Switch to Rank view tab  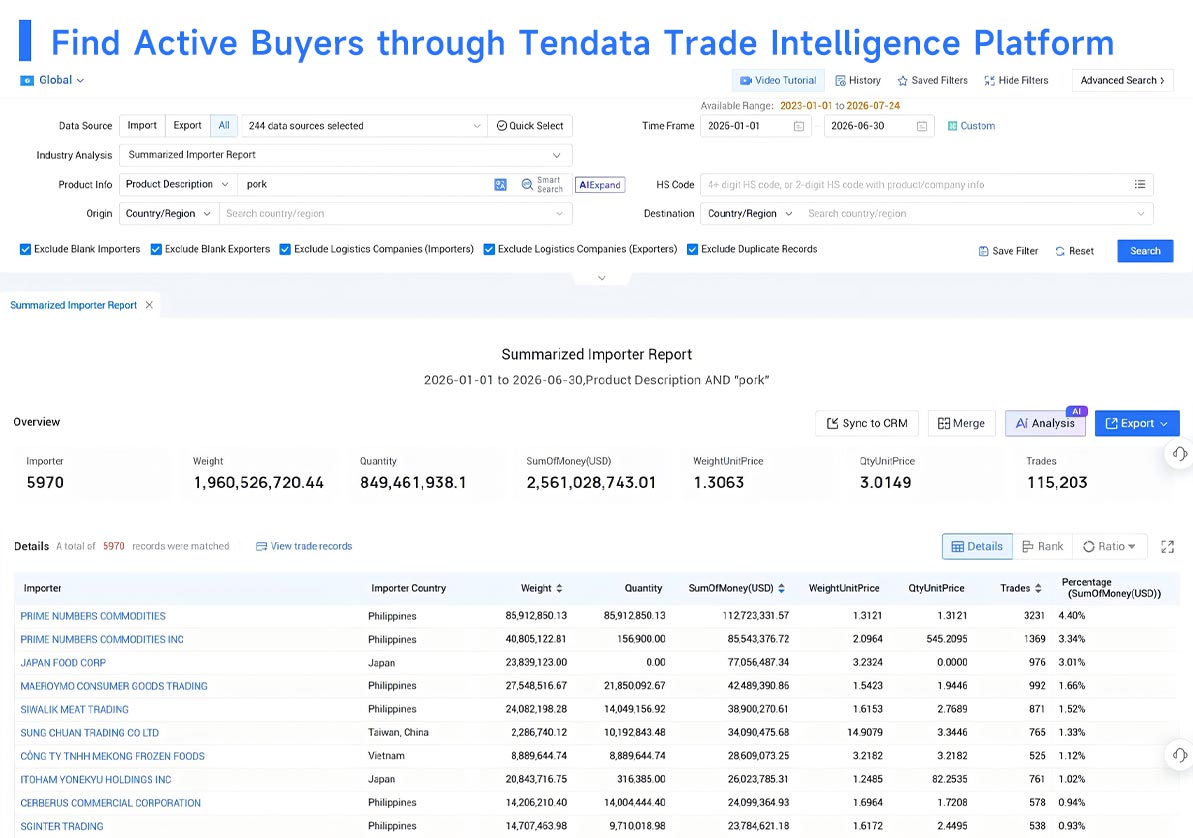(1042, 546)
